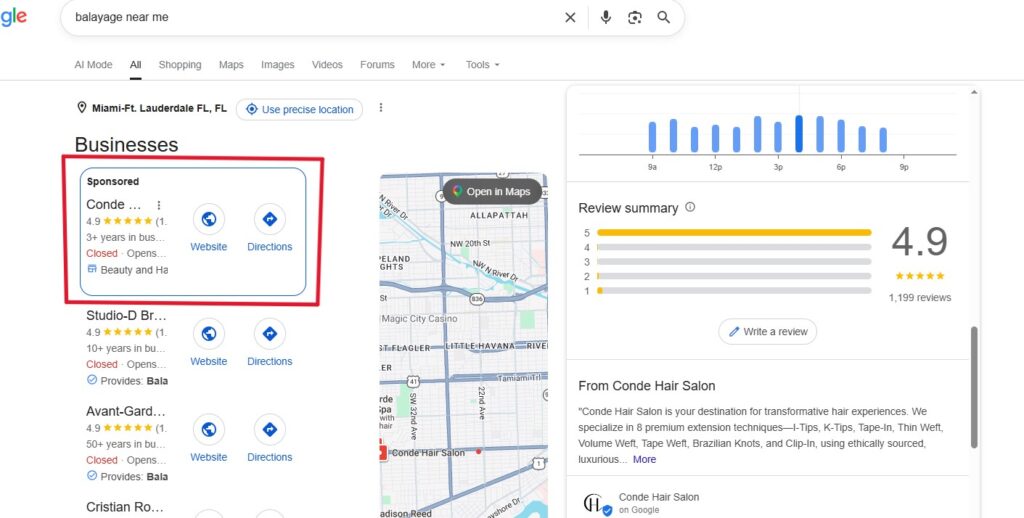Click the location pin icon
Image resolution: width=1024 pixels, height=518 pixels.
[82, 108]
